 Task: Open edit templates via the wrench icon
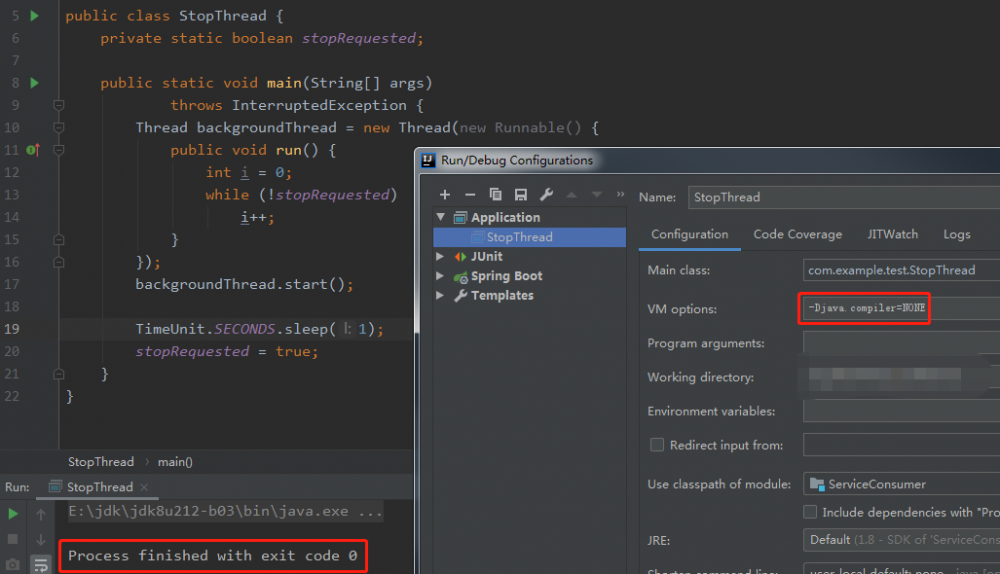point(546,195)
